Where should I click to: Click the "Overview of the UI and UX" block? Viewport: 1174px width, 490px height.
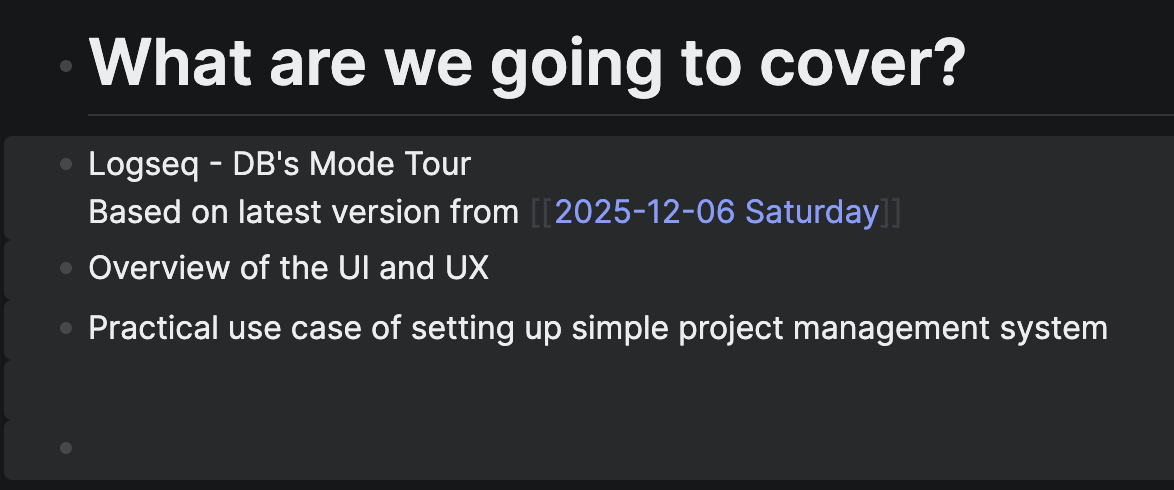[288, 268]
